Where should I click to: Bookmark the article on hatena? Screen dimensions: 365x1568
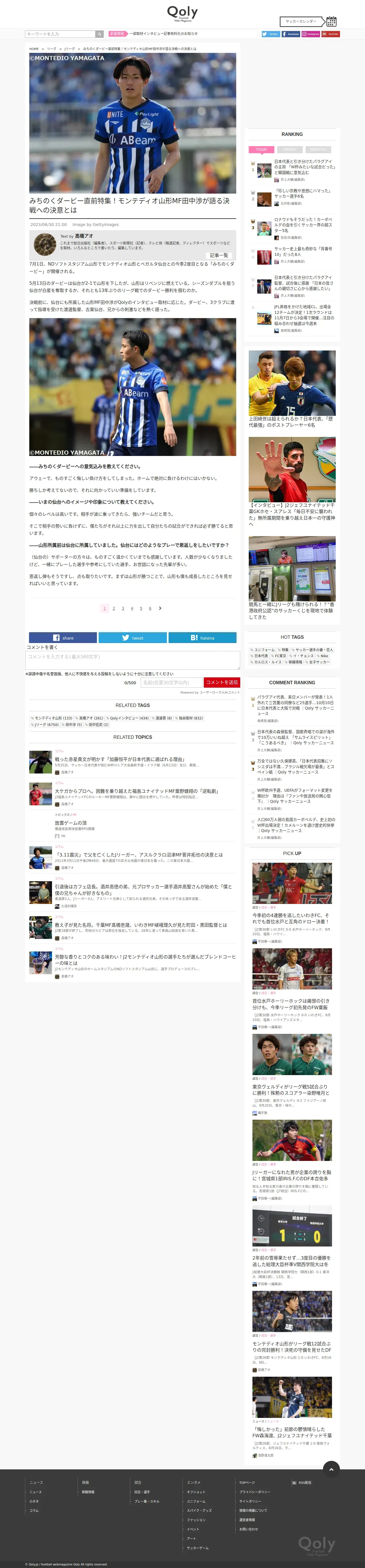point(203,637)
